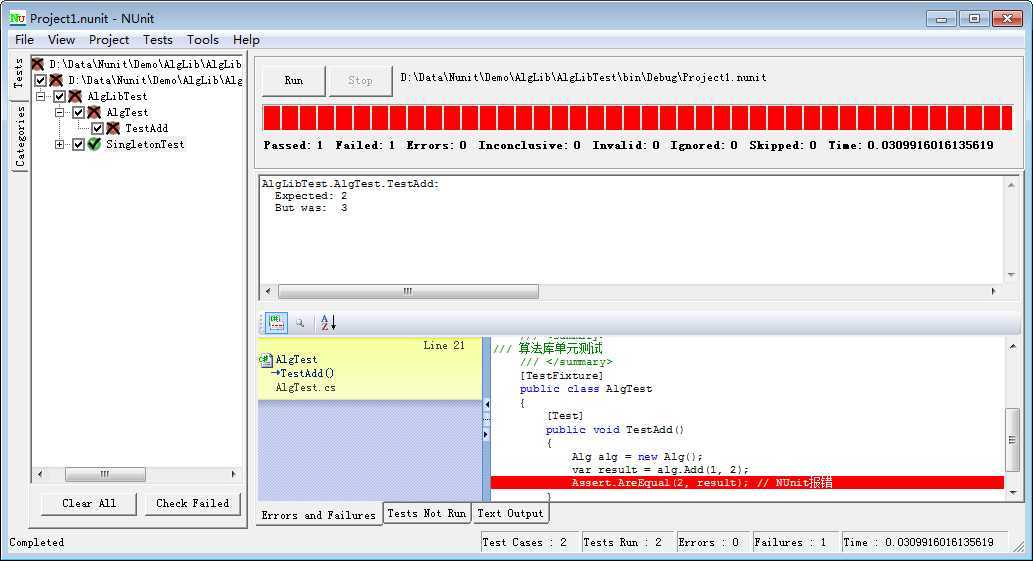Click the tree panel scroll-right arrow
The height and width of the screenshot is (561, 1033).
coord(233,474)
